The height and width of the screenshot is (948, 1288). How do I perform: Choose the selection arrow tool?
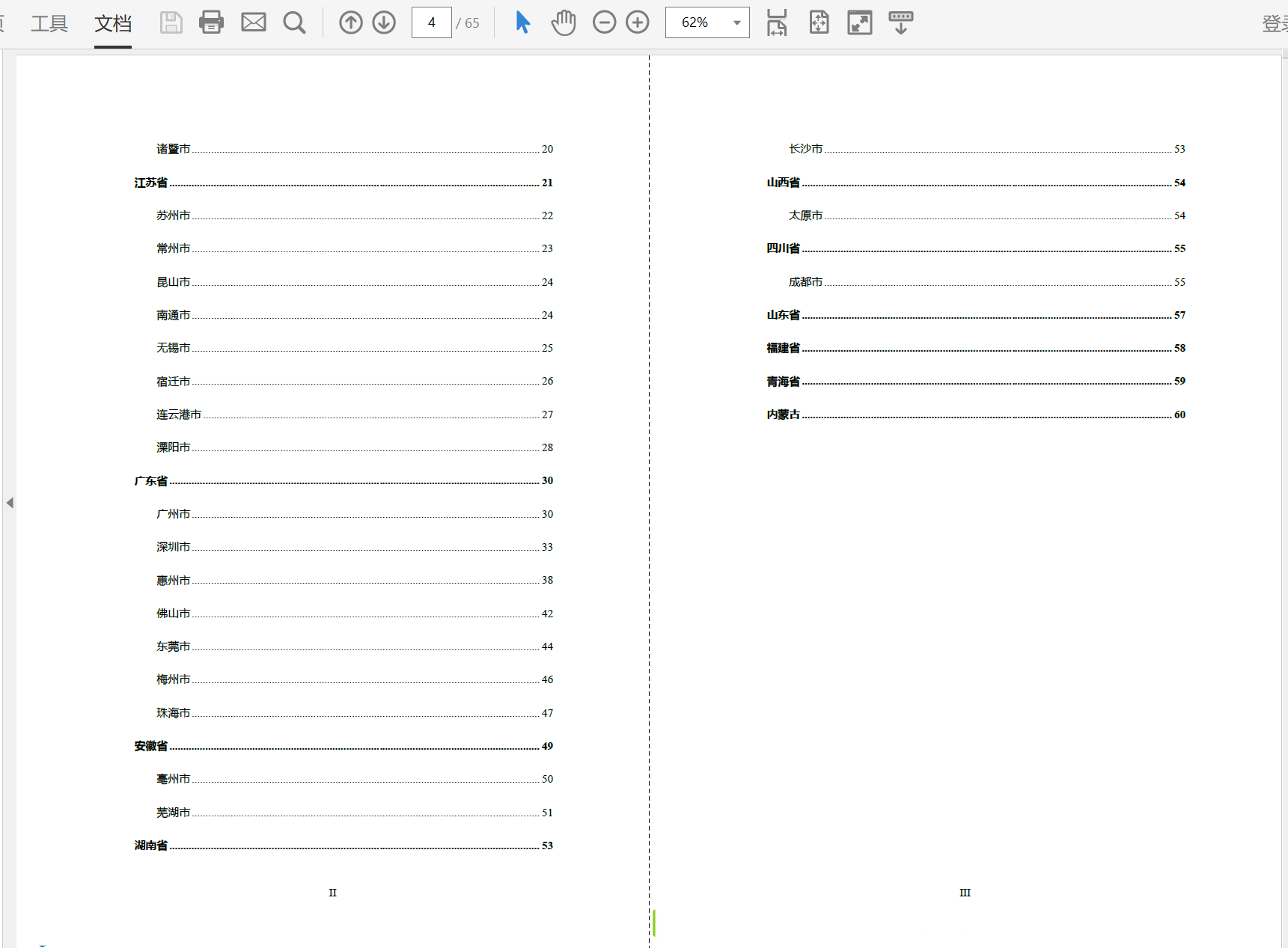(x=522, y=22)
